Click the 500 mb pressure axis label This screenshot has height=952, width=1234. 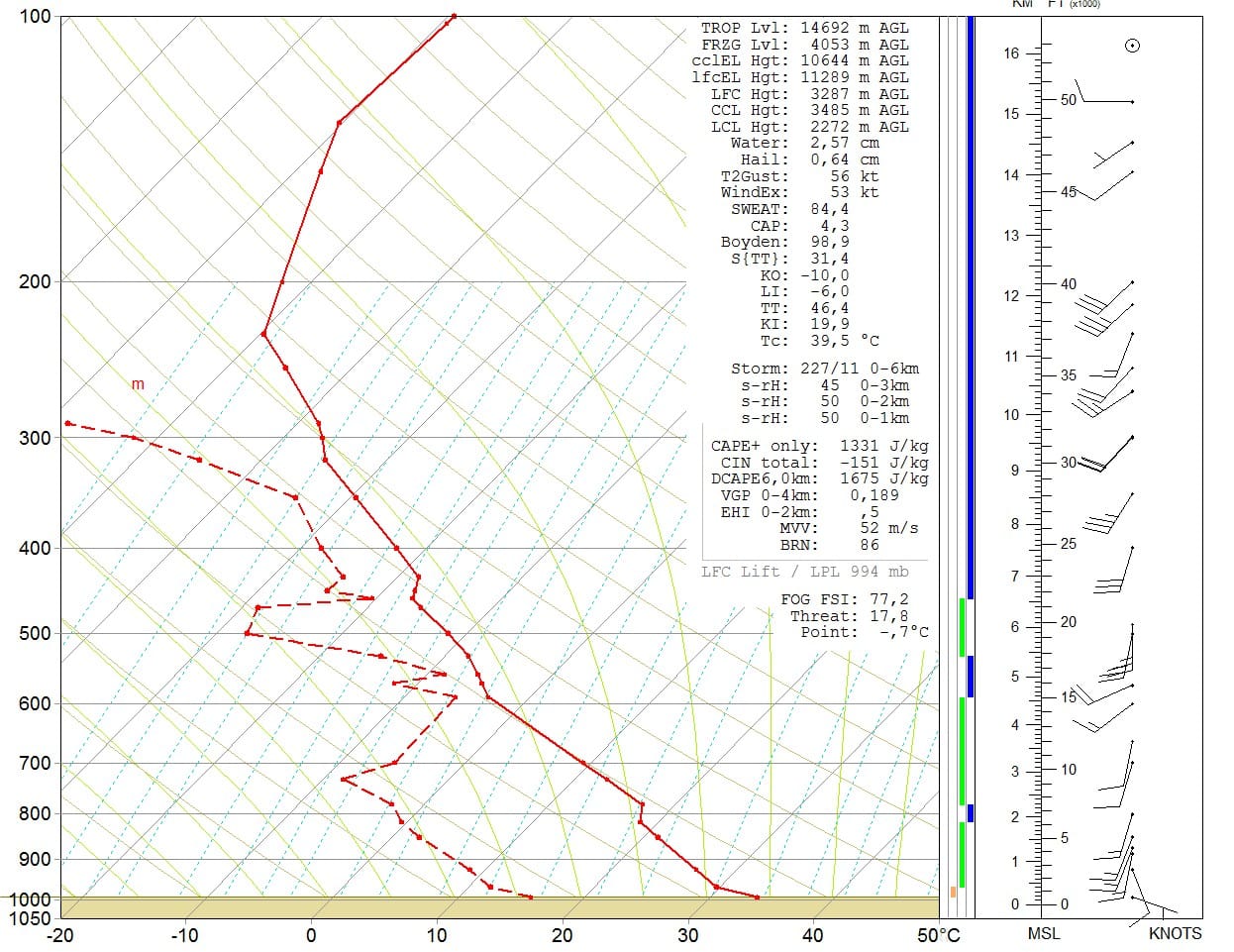[35, 634]
